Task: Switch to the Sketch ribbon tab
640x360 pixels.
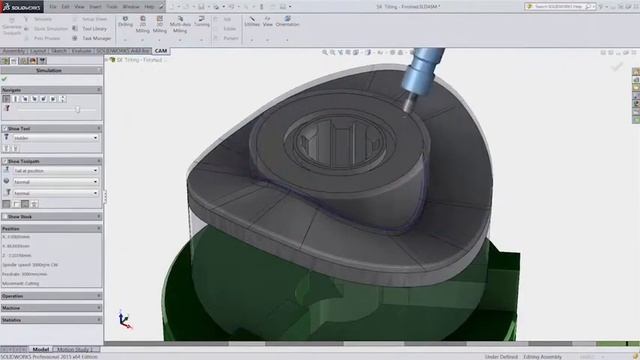Action: pos(59,51)
